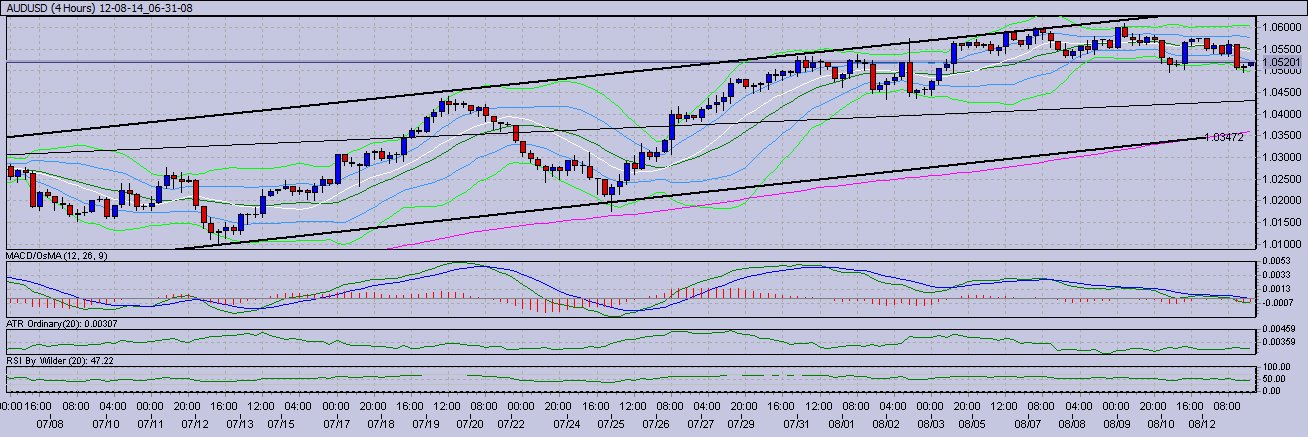The width and height of the screenshot is (1308, 437).
Task: Click the 07/24 date label
Action: [x=567, y=424]
